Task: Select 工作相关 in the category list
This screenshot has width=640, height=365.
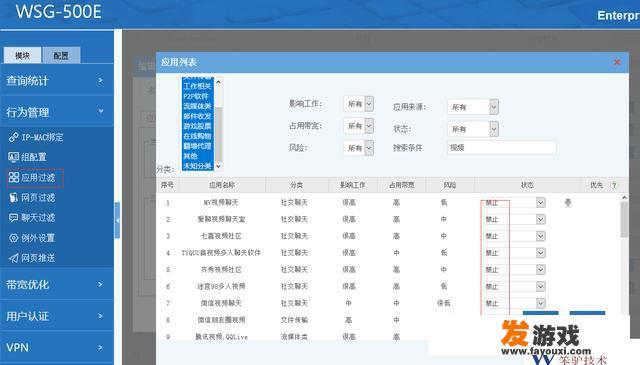Action: click(x=198, y=86)
